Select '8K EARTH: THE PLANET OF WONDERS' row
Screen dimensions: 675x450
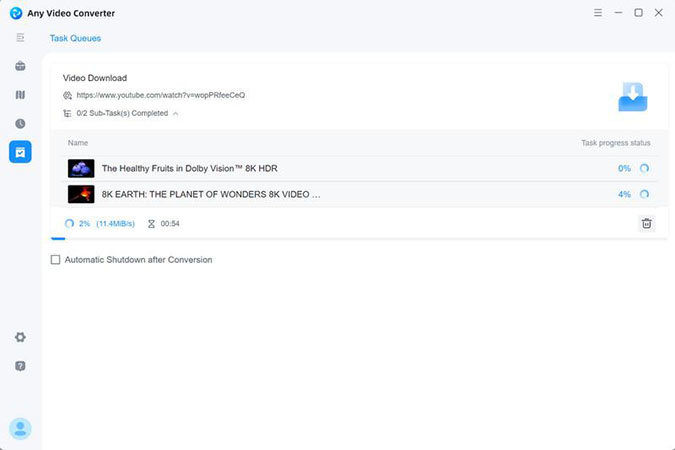359,194
